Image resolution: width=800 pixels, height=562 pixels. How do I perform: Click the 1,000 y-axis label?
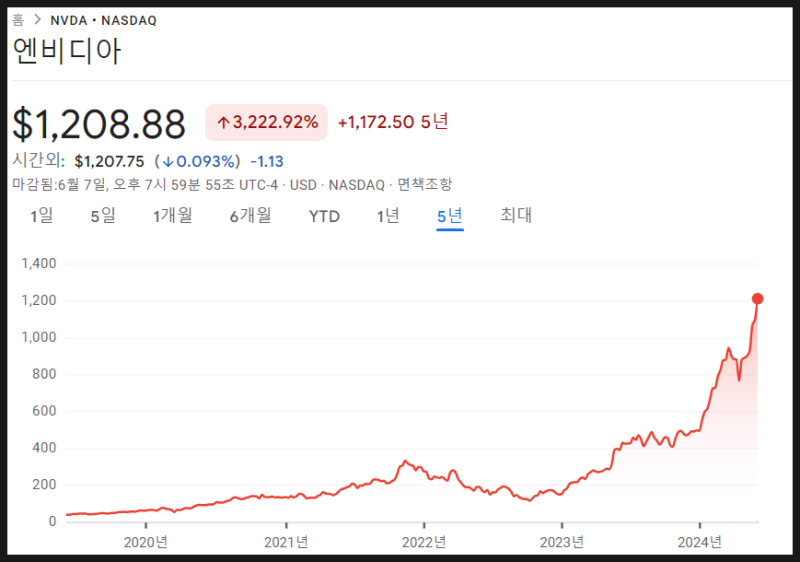point(39,337)
